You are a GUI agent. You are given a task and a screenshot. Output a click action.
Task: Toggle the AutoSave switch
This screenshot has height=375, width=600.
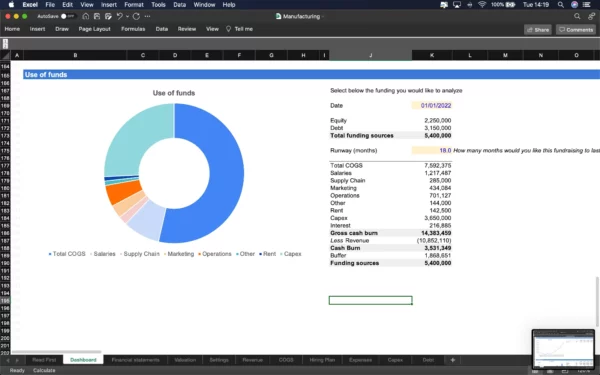point(68,16)
